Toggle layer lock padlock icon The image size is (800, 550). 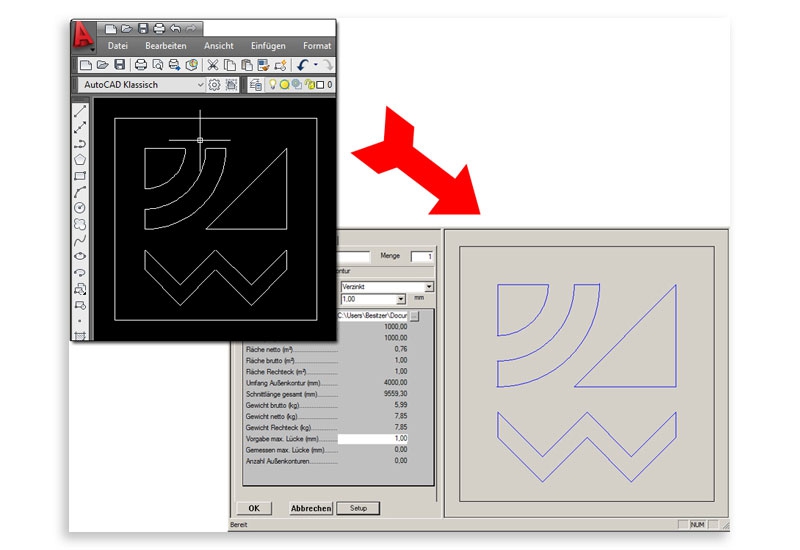(310, 85)
